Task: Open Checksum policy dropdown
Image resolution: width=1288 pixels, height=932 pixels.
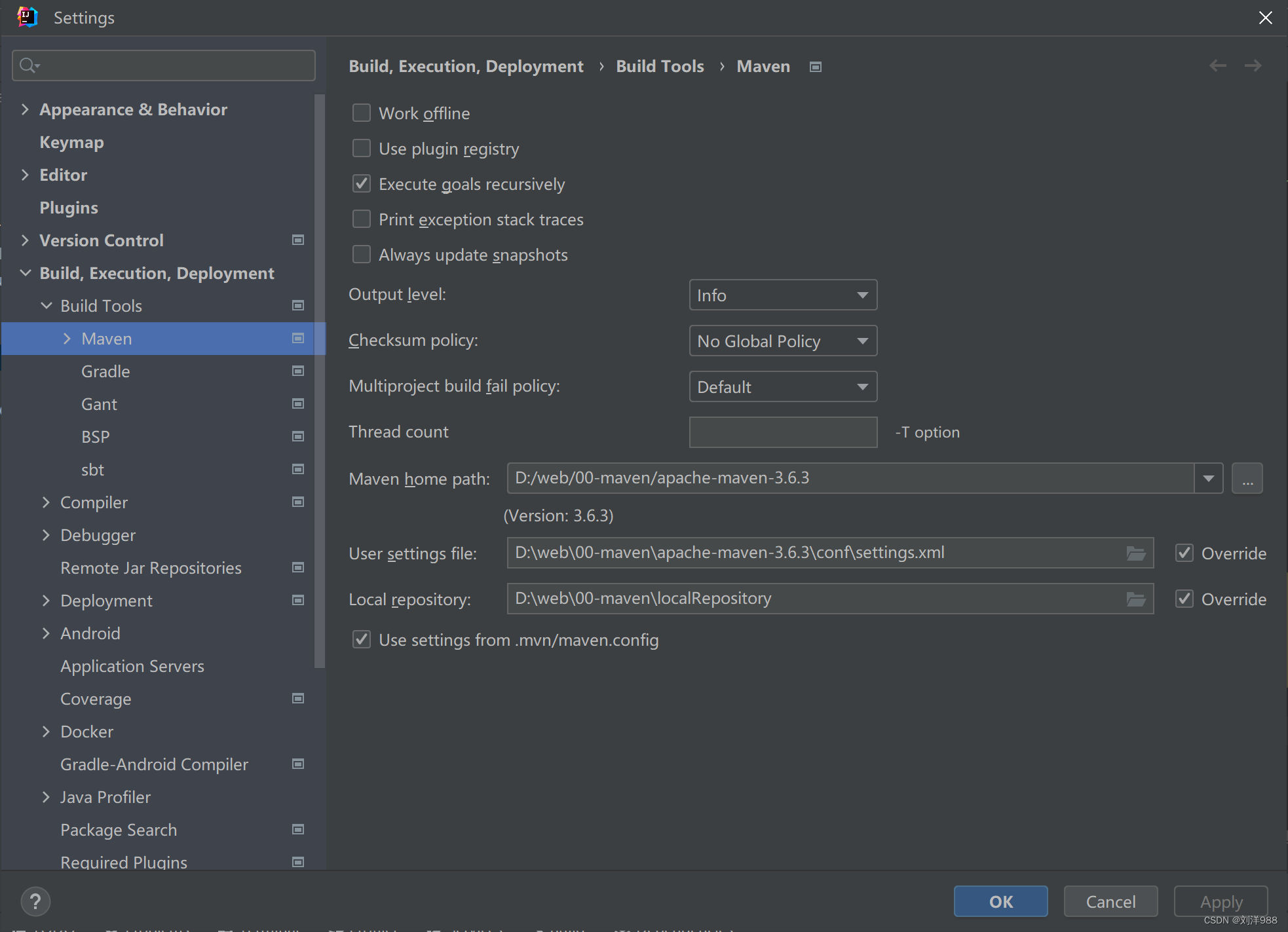Action: 783,341
